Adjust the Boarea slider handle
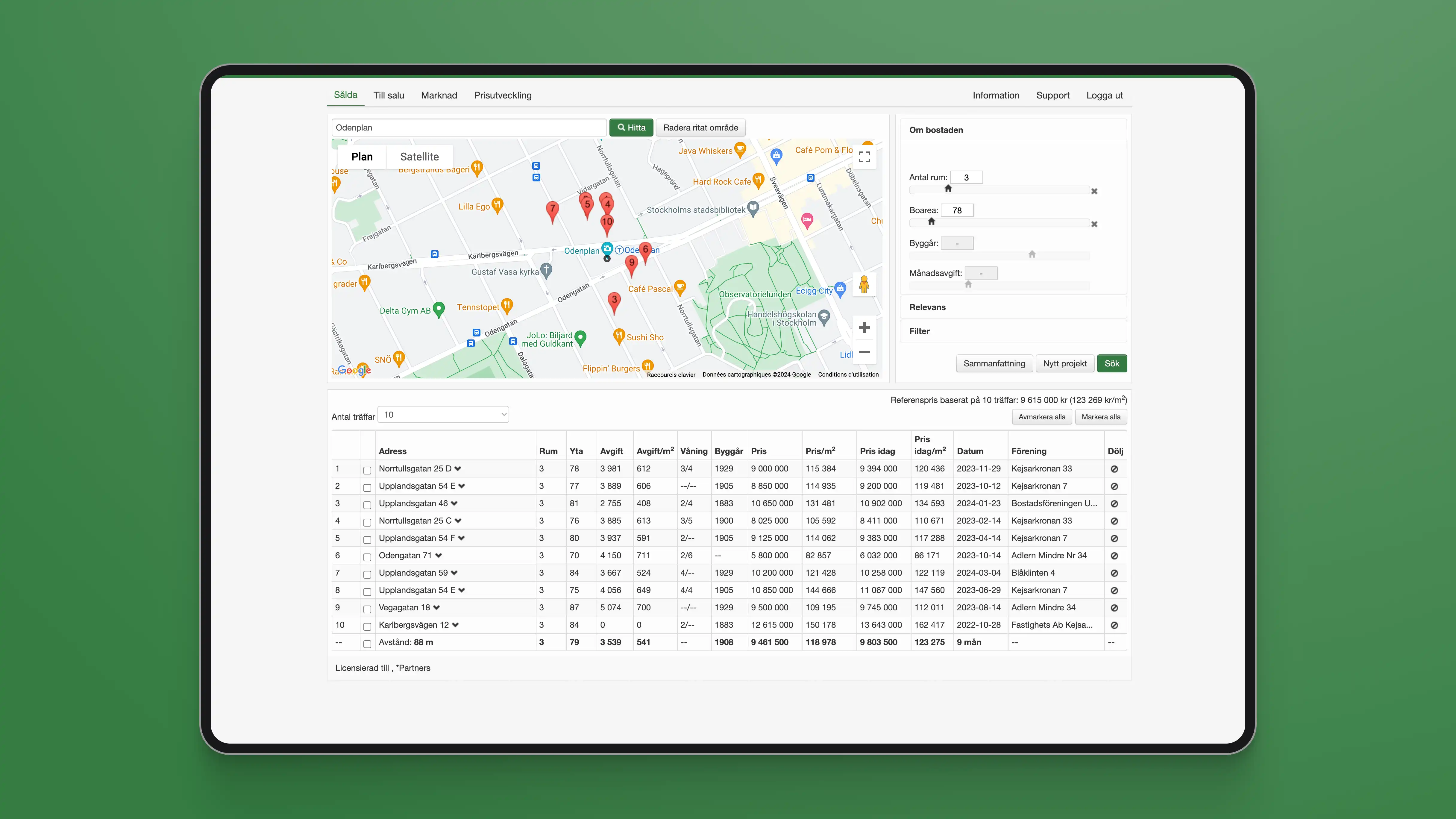Screen dimensions: 1456x819 (932, 222)
